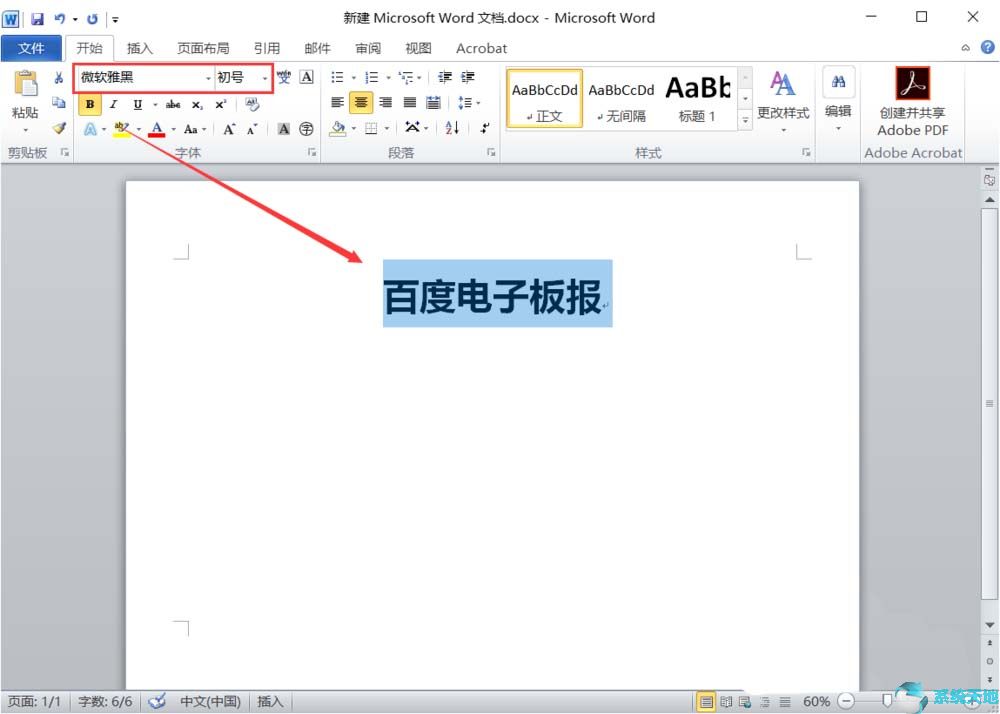The width and height of the screenshot is (1000, 714).
Task: Select the 无间隔 style
Action: click(x=621, y=99)
